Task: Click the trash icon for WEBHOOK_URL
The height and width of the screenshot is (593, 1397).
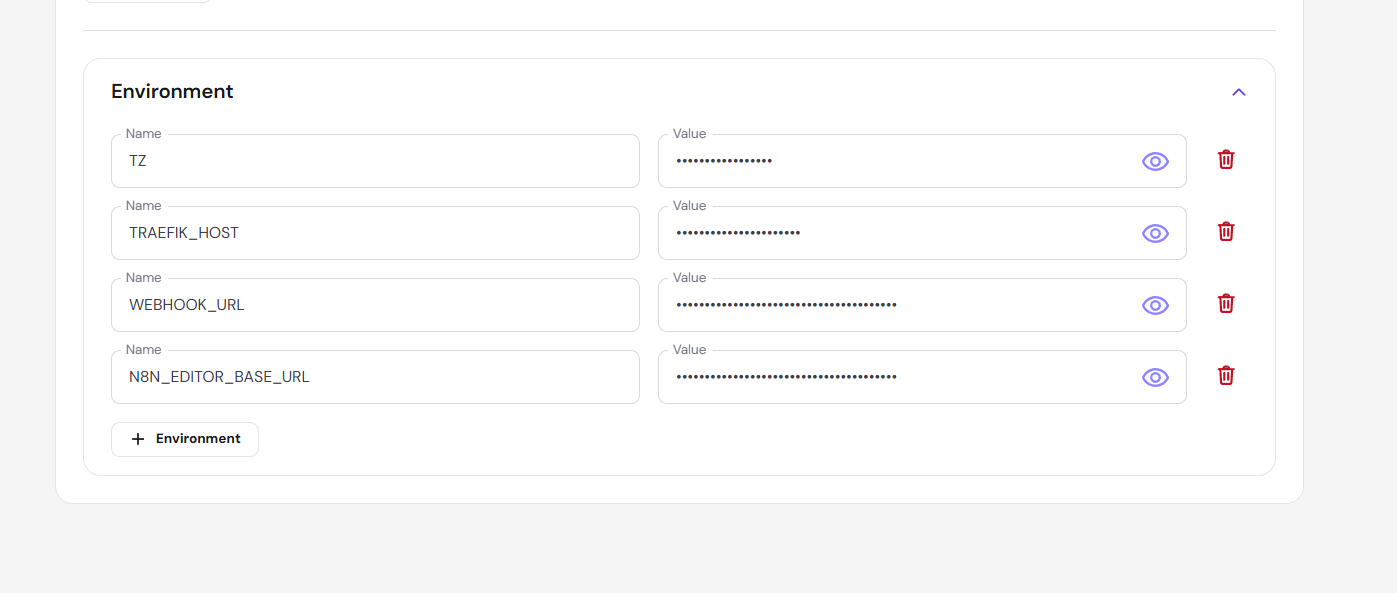Action: (x=1226, y=303)
